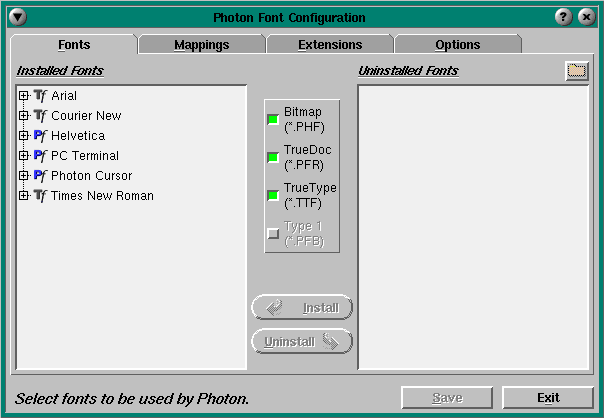Open the window menu in title bar
Viewport: 604px width, 418px height.
pos(18,17)
